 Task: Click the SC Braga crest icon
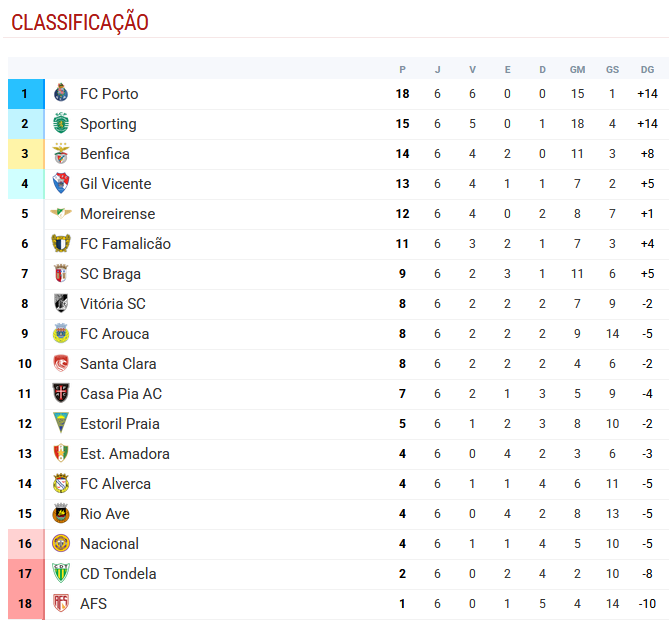[x=62, y=274]
